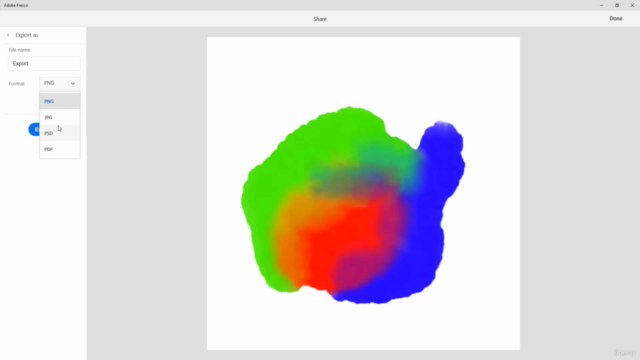The image size is (640, 360).
Task: Select PNG from the format list
Action: click(x=60, y=101)
